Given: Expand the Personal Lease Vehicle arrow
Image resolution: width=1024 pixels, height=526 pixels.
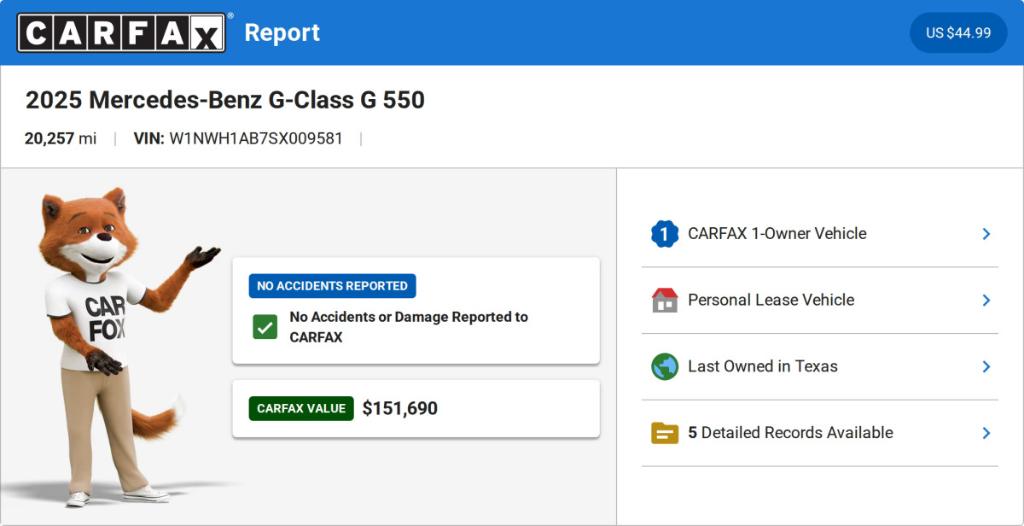Looking at the screenshot, I should pos(986,300).
